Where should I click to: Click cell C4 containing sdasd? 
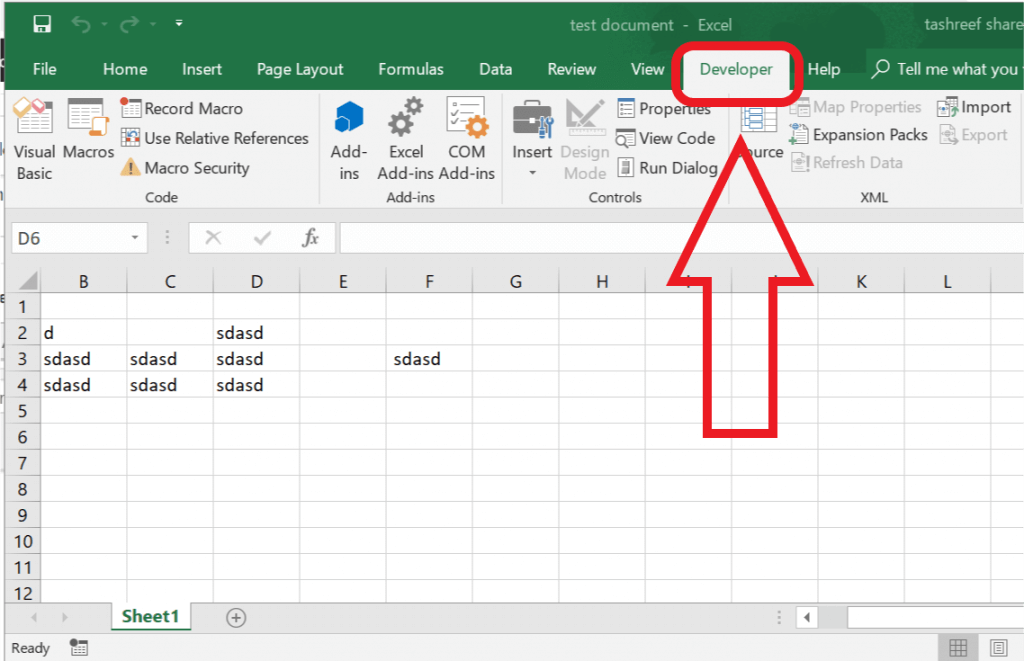(x=170, y=385)
